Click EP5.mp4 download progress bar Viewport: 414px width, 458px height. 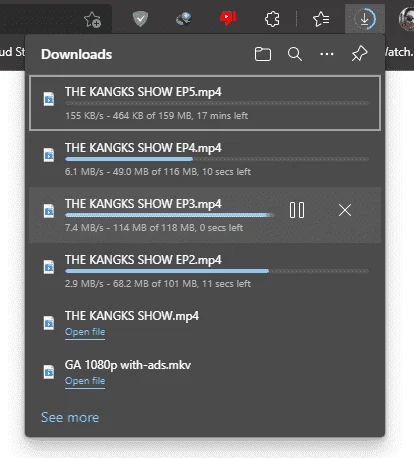point(217,104)
